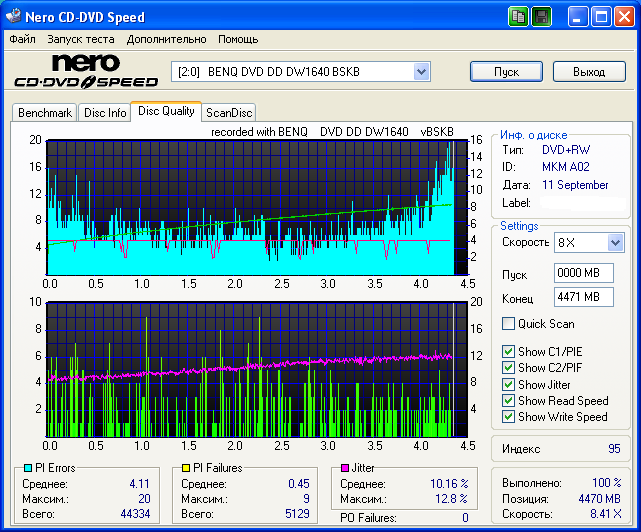Click the Конец end position field

click(x=583, y=297)
